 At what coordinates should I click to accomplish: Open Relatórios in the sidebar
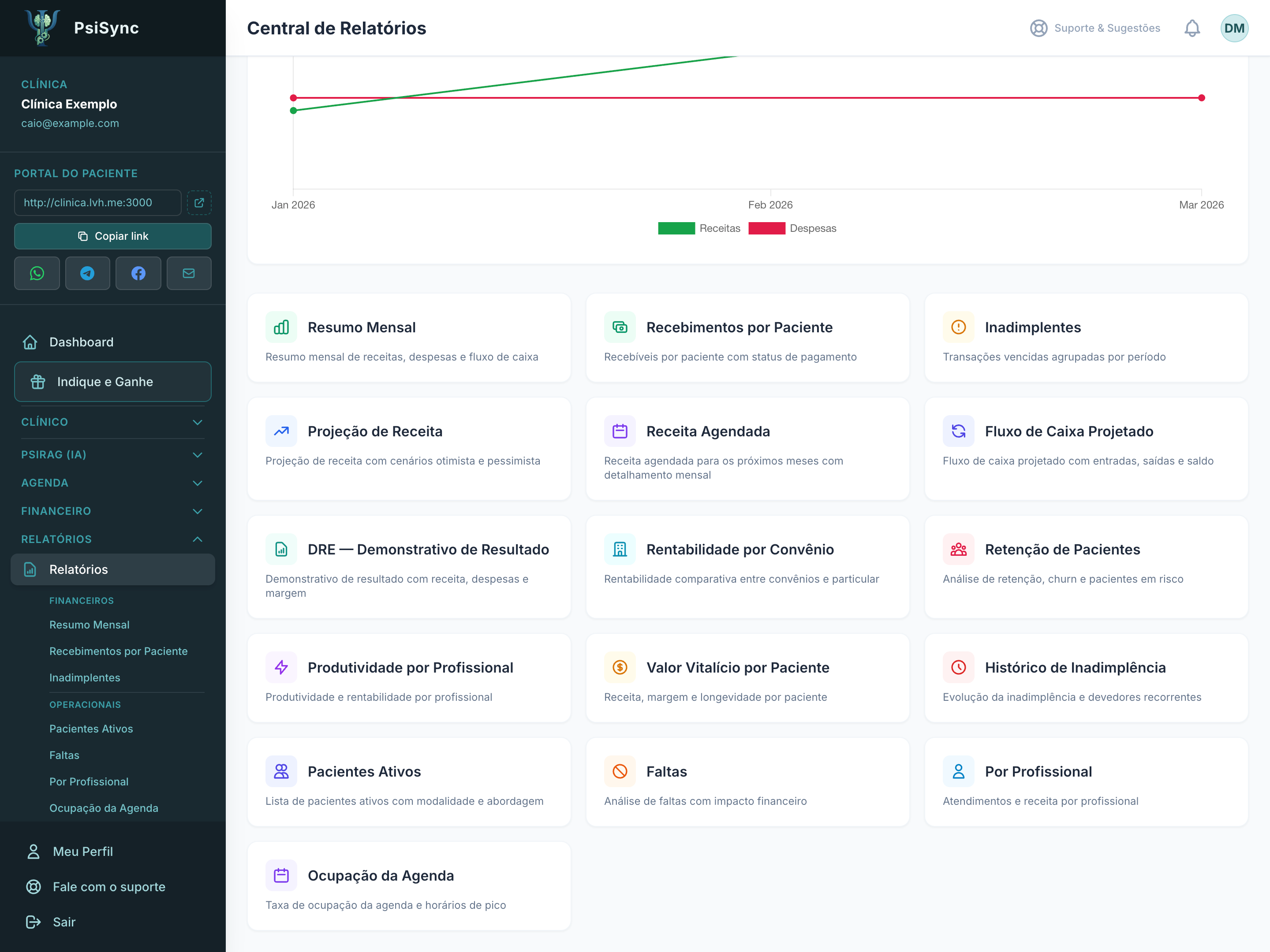[x=112, y=569]
